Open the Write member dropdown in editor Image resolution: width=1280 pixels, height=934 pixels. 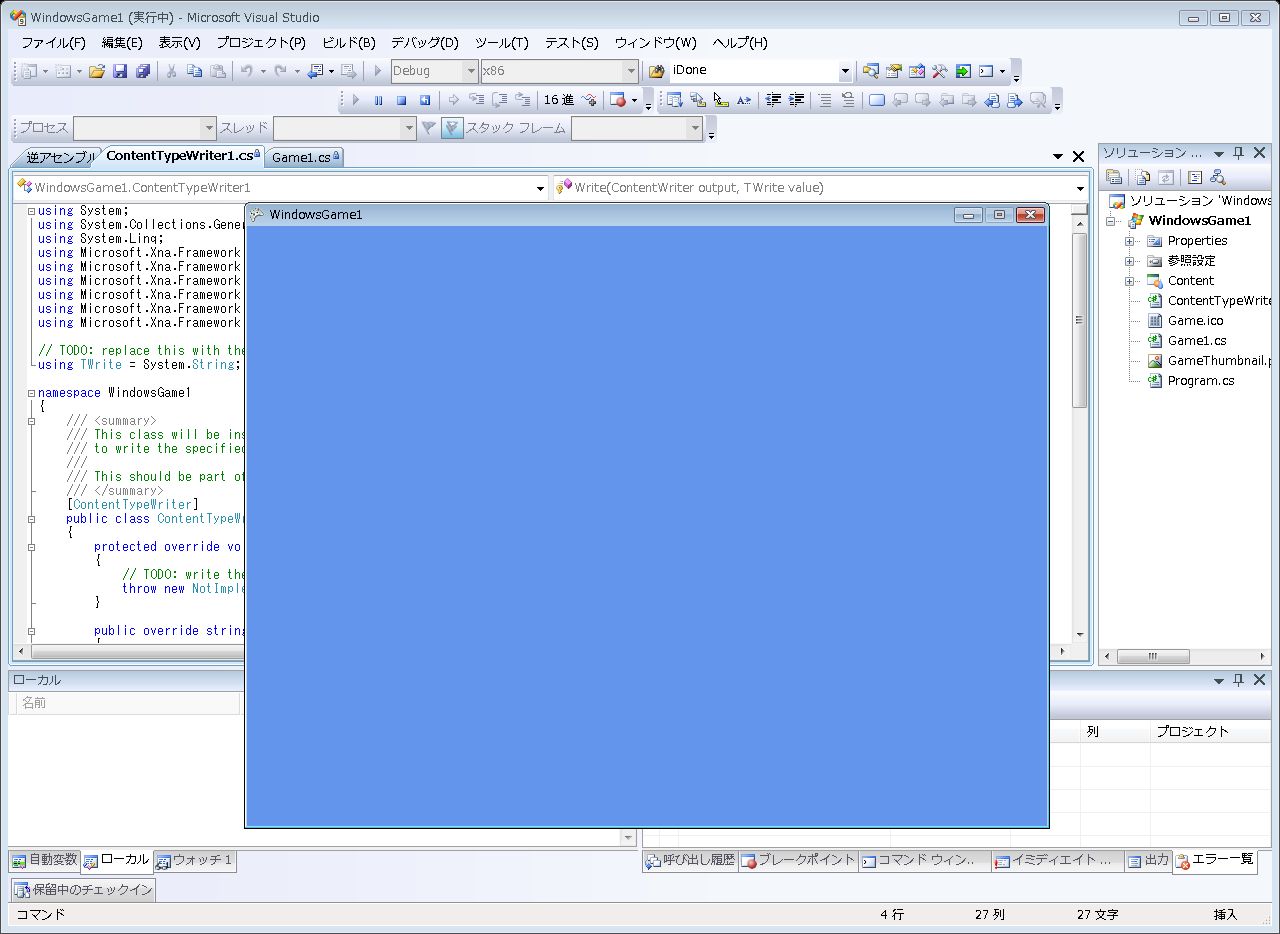(x=1080, y=188)
